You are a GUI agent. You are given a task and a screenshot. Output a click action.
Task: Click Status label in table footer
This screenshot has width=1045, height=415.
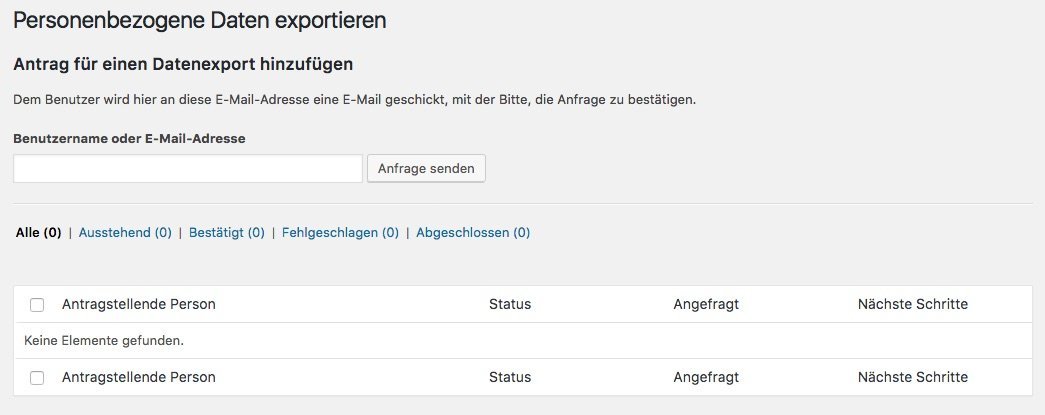[510, 377]
